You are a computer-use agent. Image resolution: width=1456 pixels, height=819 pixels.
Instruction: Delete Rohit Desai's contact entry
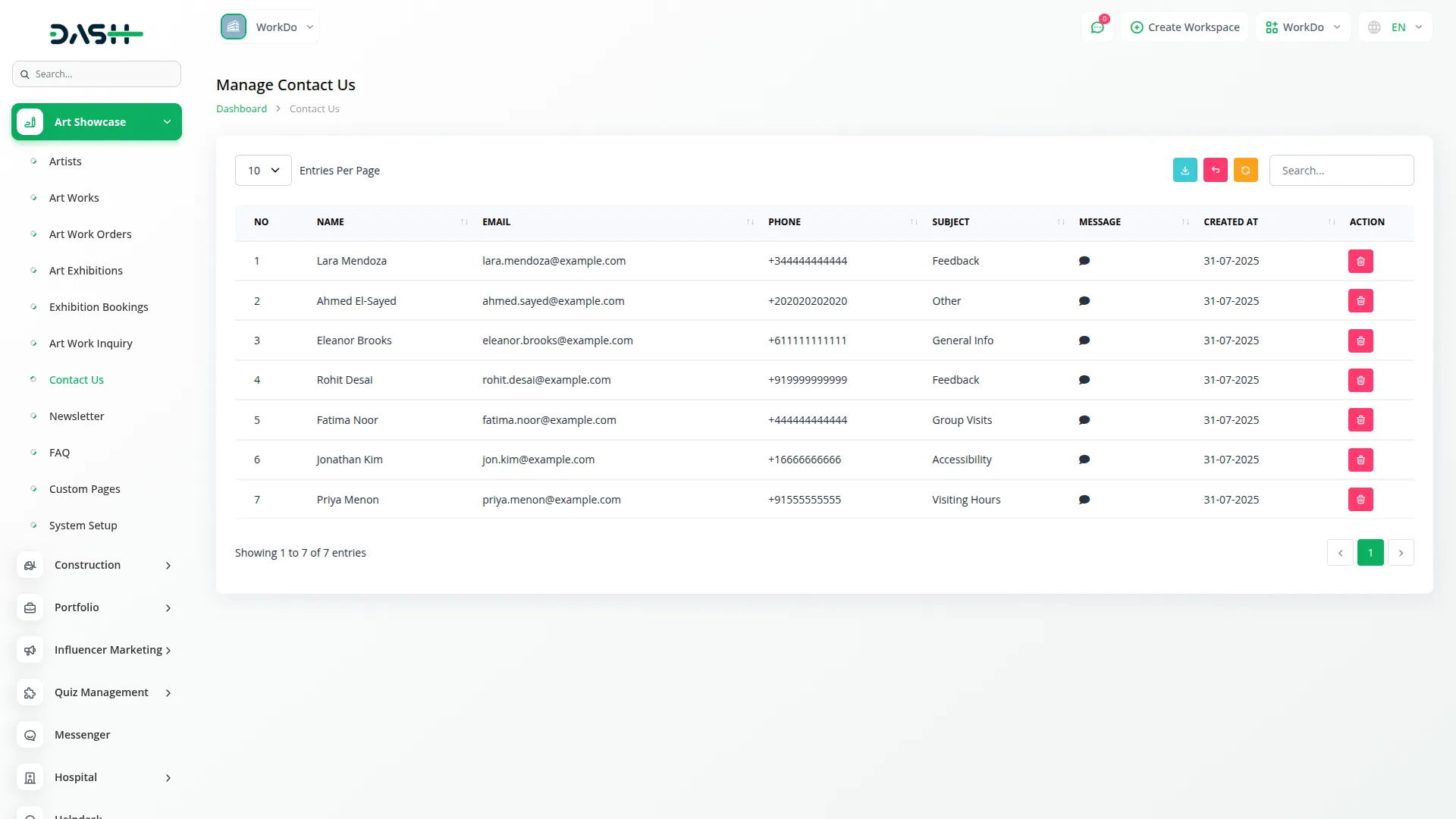coord(1360,381)
